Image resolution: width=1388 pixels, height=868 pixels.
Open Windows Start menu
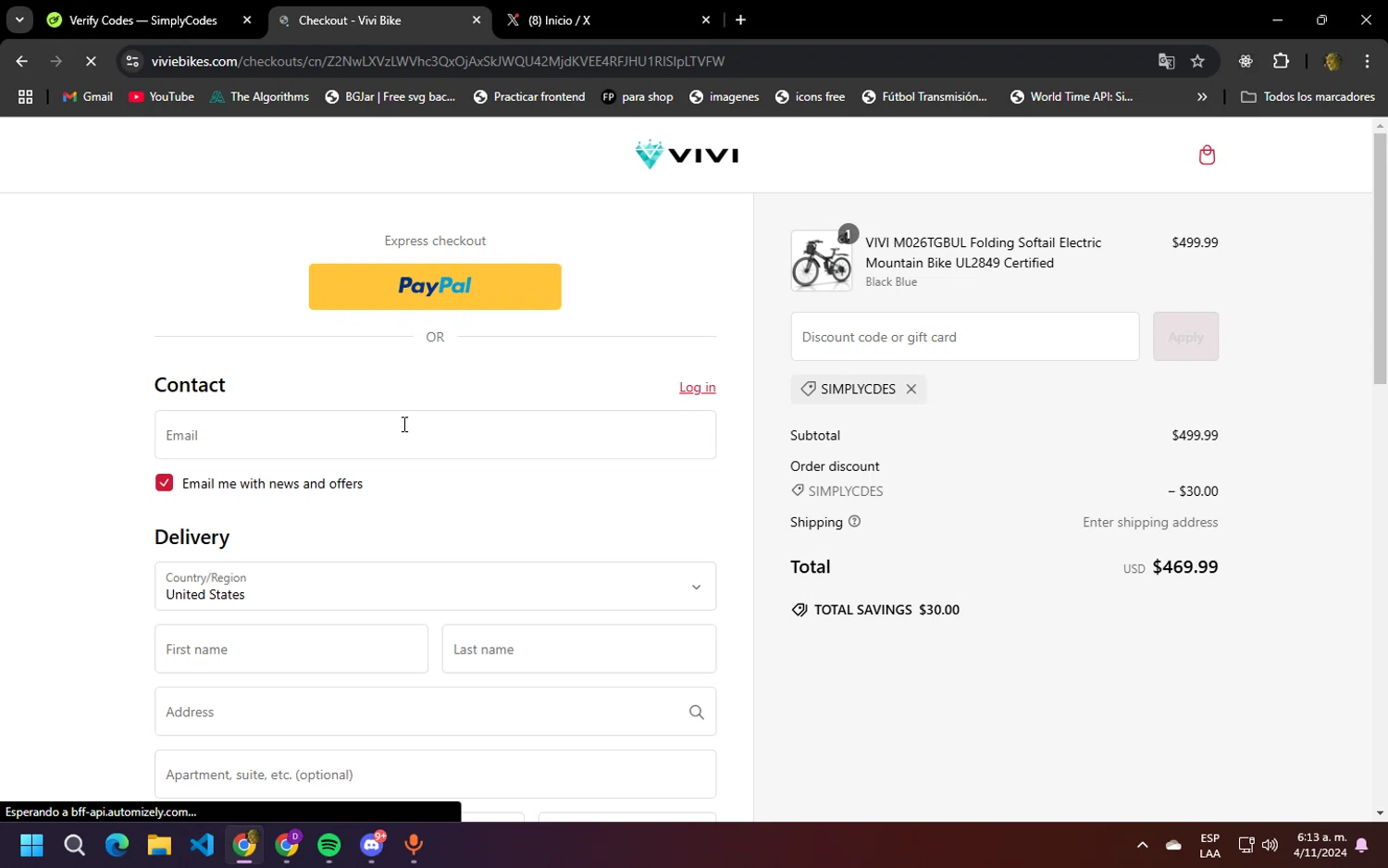(31, 845)
